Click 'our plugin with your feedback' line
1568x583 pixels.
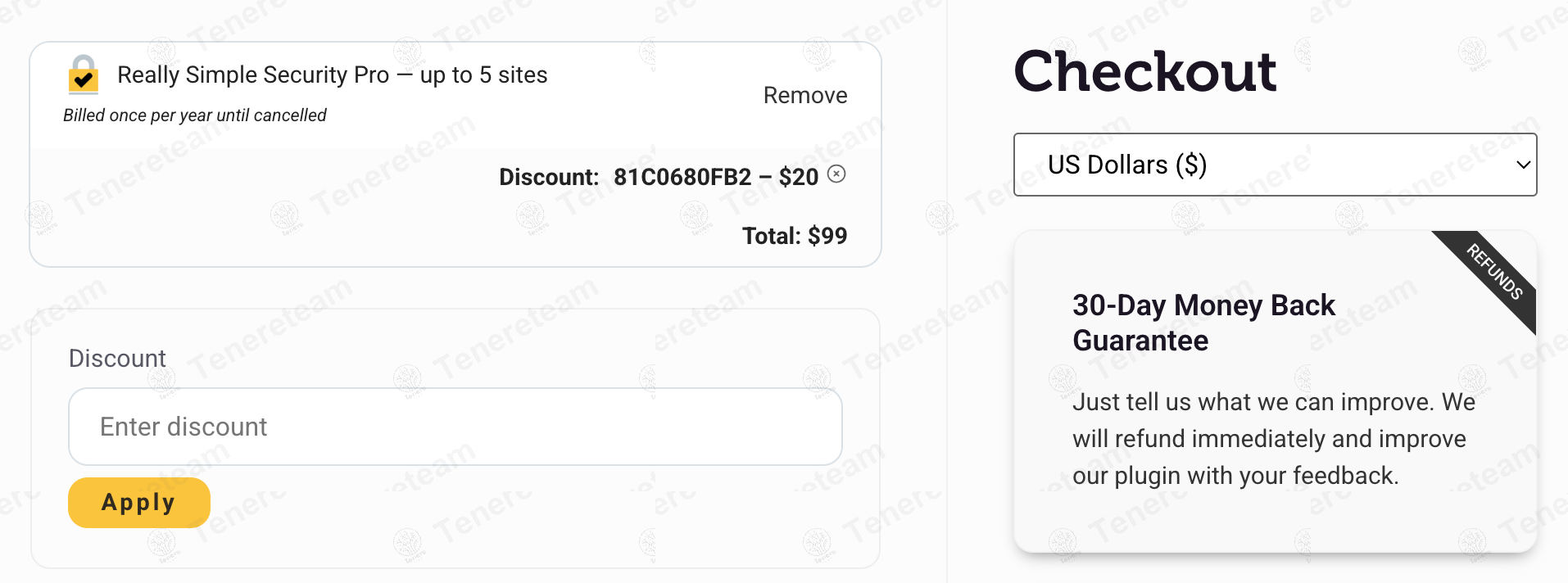point(1235,476)
